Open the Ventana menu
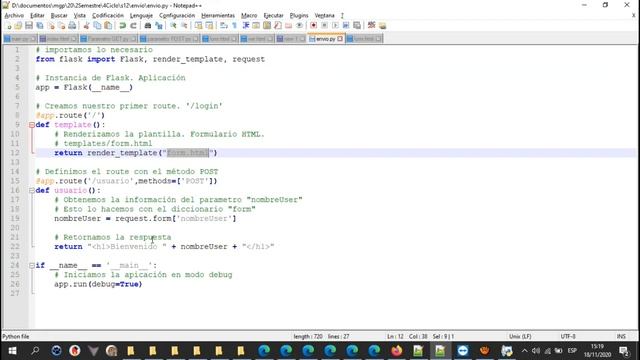The height and width of the screenshot is (360, 640). click(324, 16)
